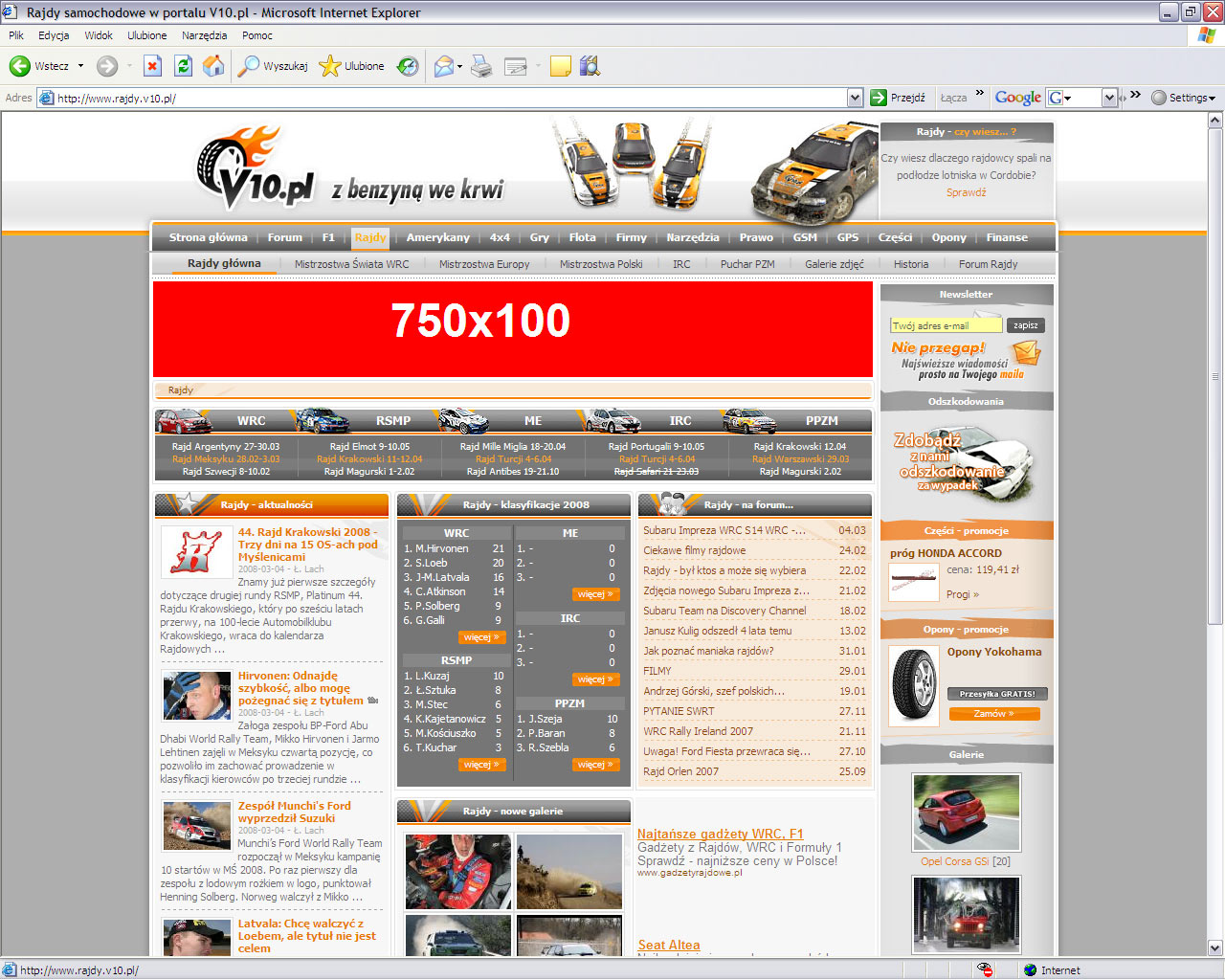
Task: Click the Edit page toolbar icon
Action: [x=516, y=66]
